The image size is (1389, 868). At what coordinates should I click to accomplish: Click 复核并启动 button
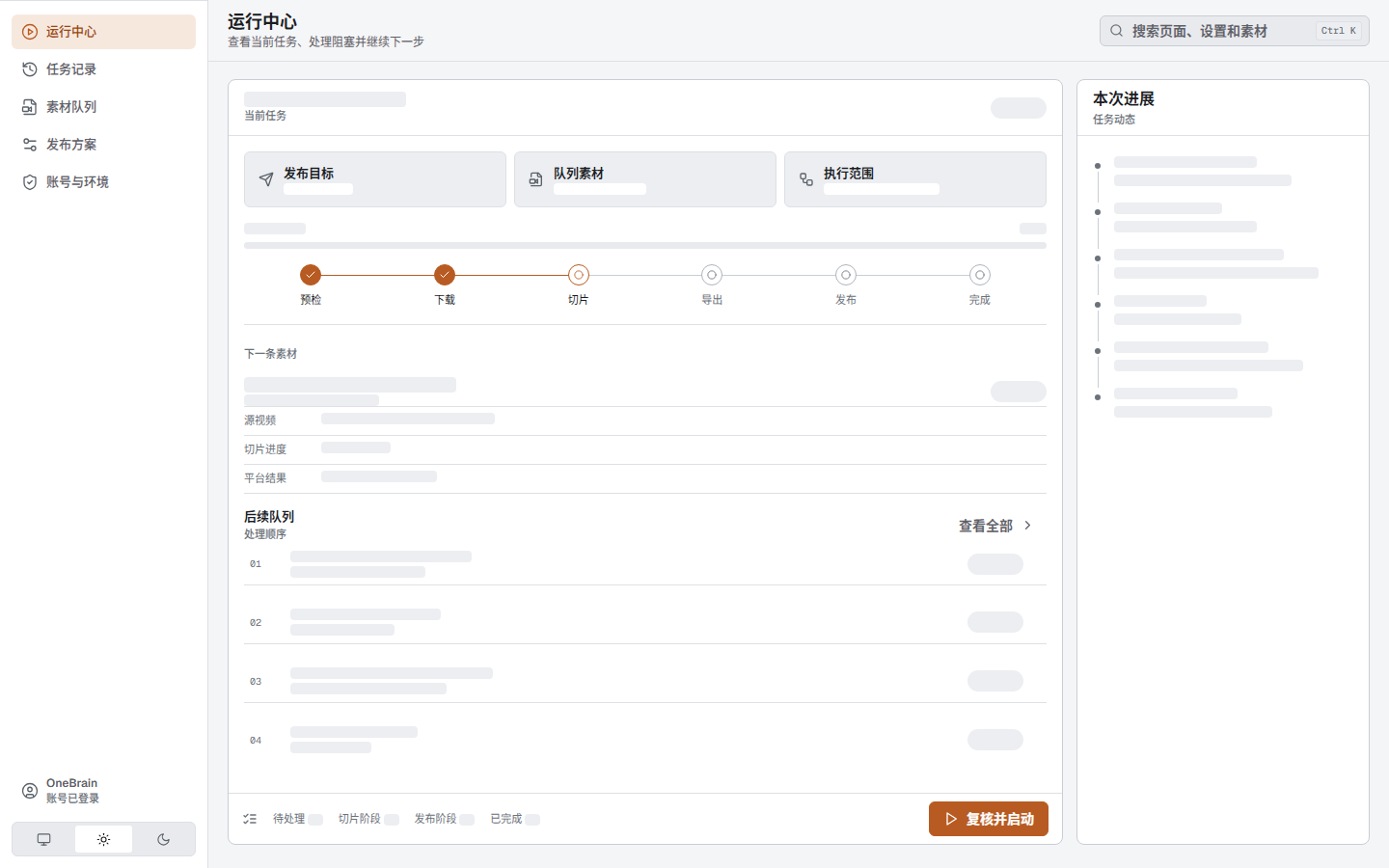tap(989, 819)
